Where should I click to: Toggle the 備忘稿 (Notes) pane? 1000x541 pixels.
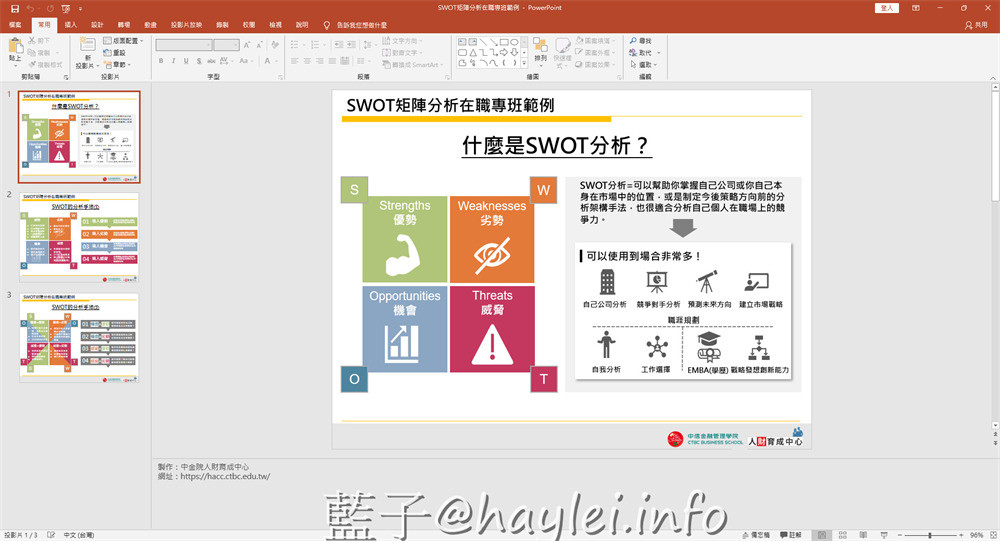pos(756,535)
